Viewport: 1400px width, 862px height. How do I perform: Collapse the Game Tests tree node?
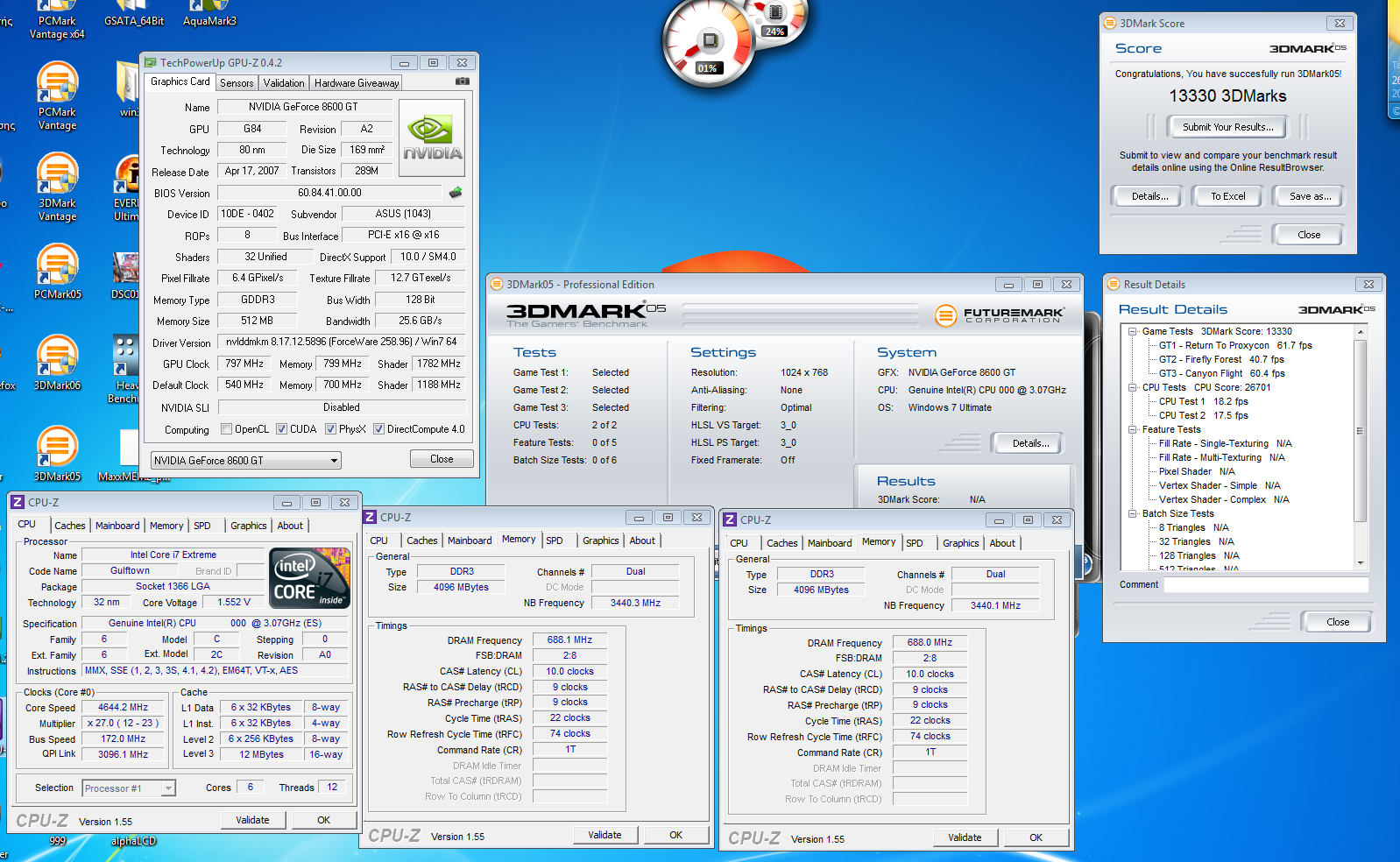coord(1132,331)
